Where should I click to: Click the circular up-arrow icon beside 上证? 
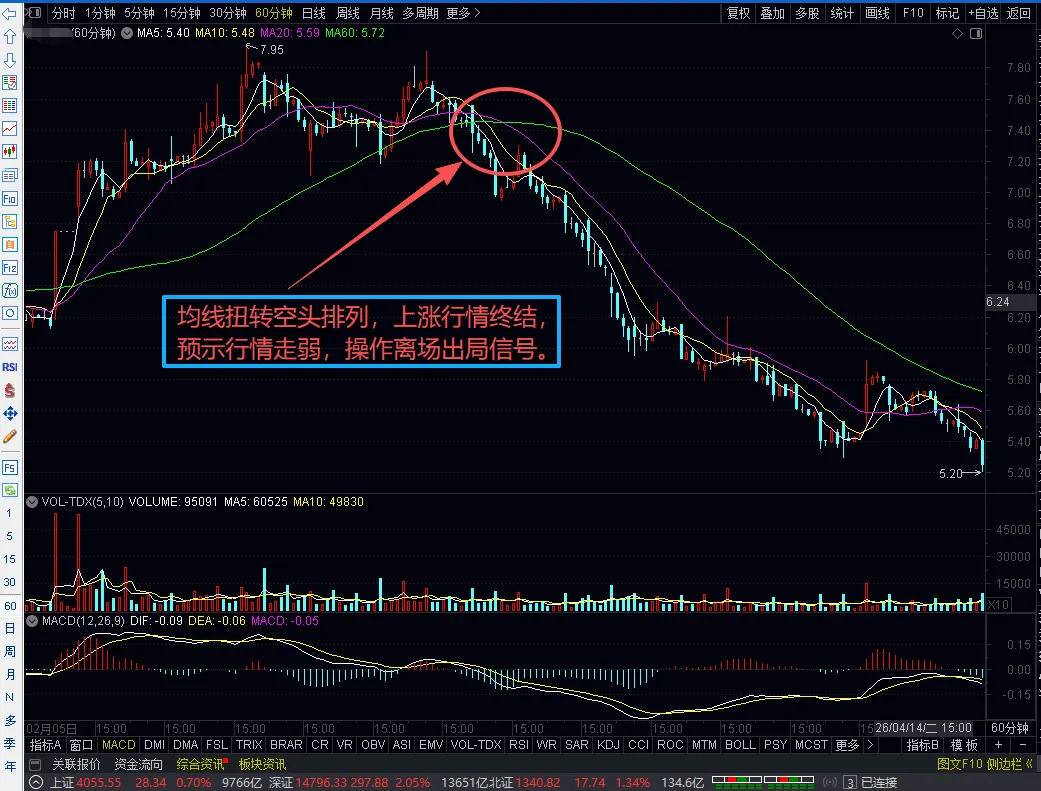pos(36,782)
